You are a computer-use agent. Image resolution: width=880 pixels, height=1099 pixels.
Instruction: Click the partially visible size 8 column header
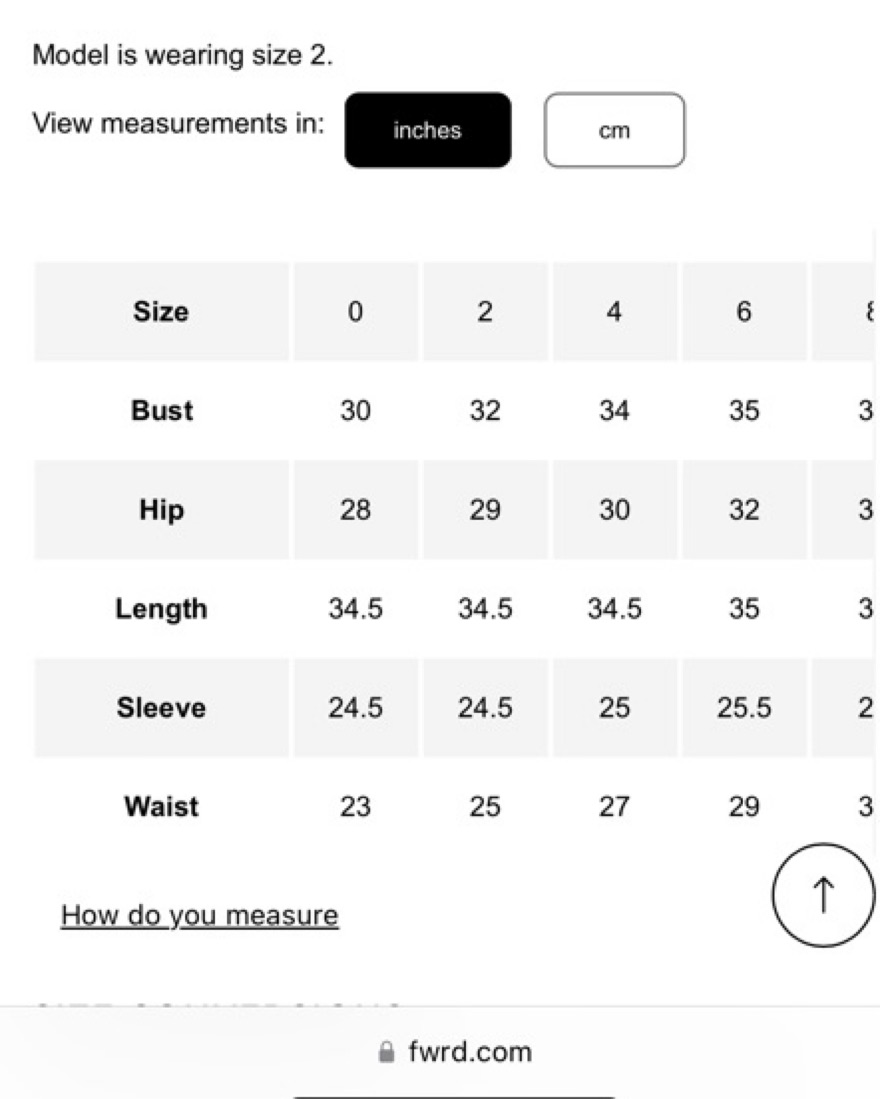(845, 311)
